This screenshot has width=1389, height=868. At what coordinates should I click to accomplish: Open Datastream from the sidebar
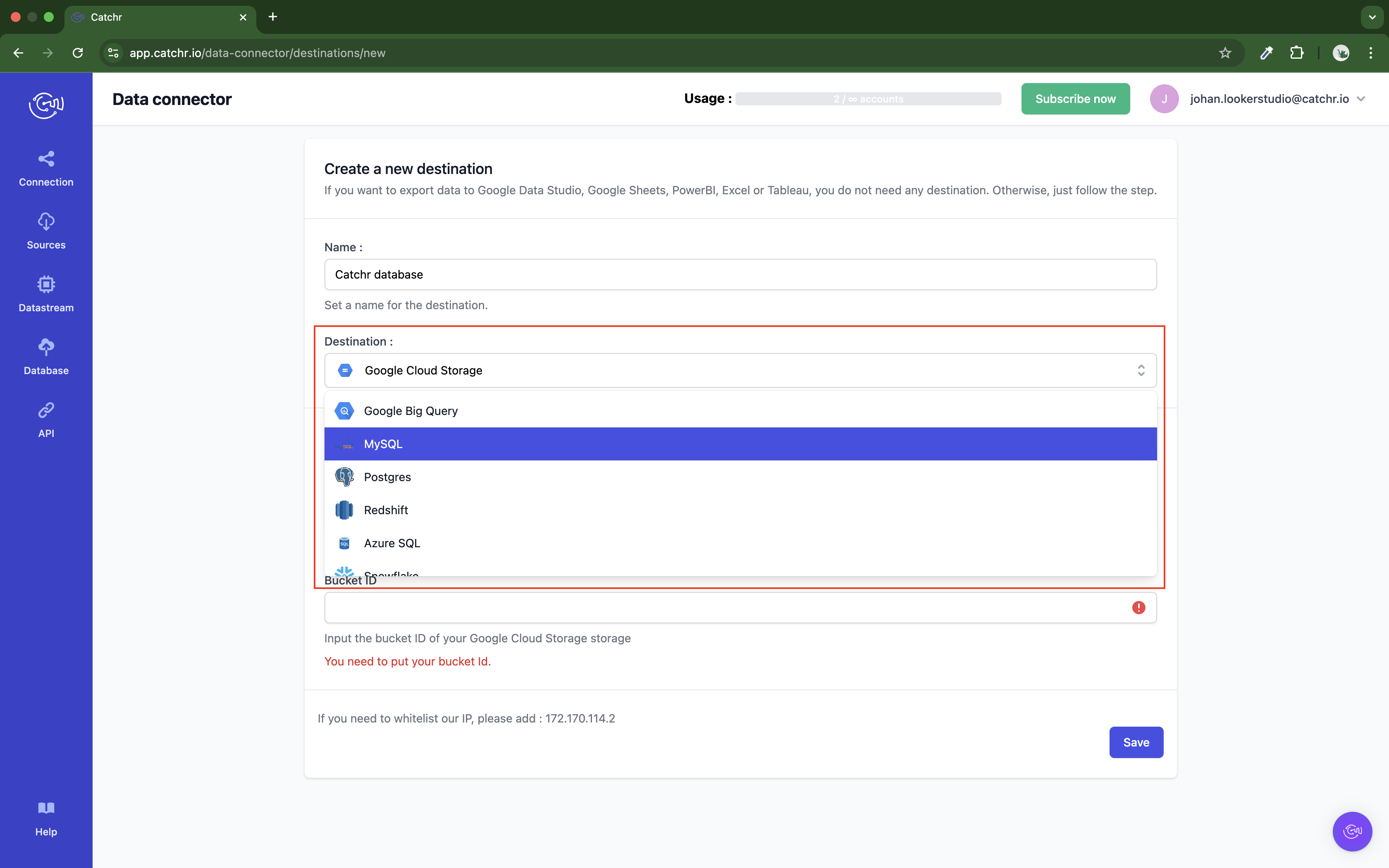46,294
